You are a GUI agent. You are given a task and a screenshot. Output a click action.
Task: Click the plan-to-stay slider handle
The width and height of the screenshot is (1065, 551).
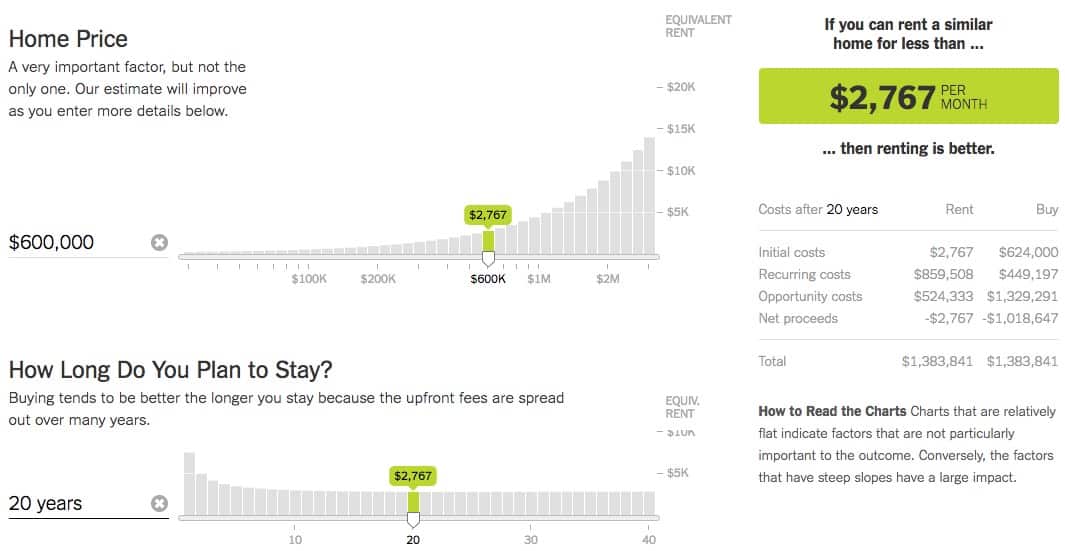pos(413,518)
